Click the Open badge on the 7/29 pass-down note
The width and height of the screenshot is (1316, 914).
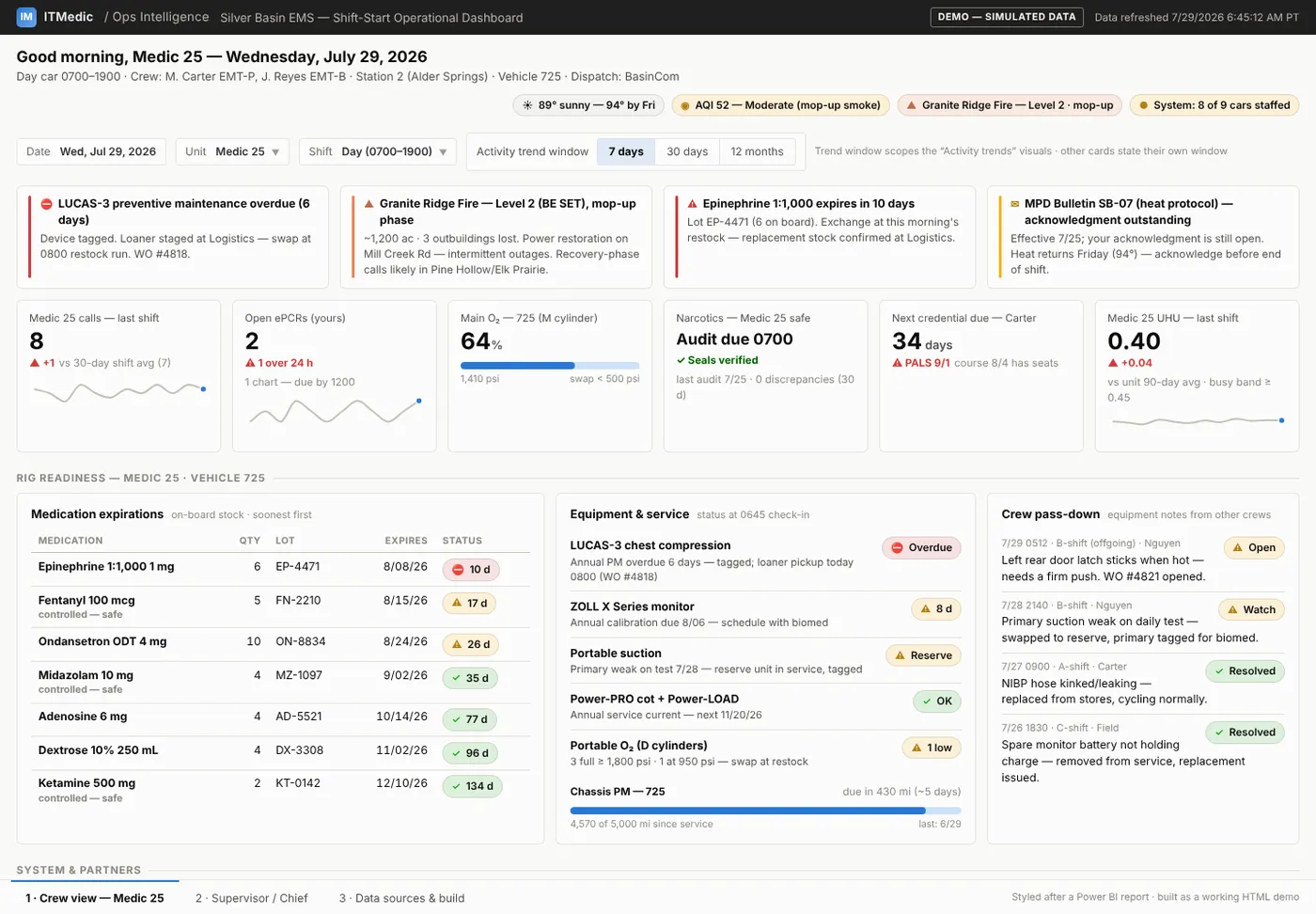pos(1254,548)
